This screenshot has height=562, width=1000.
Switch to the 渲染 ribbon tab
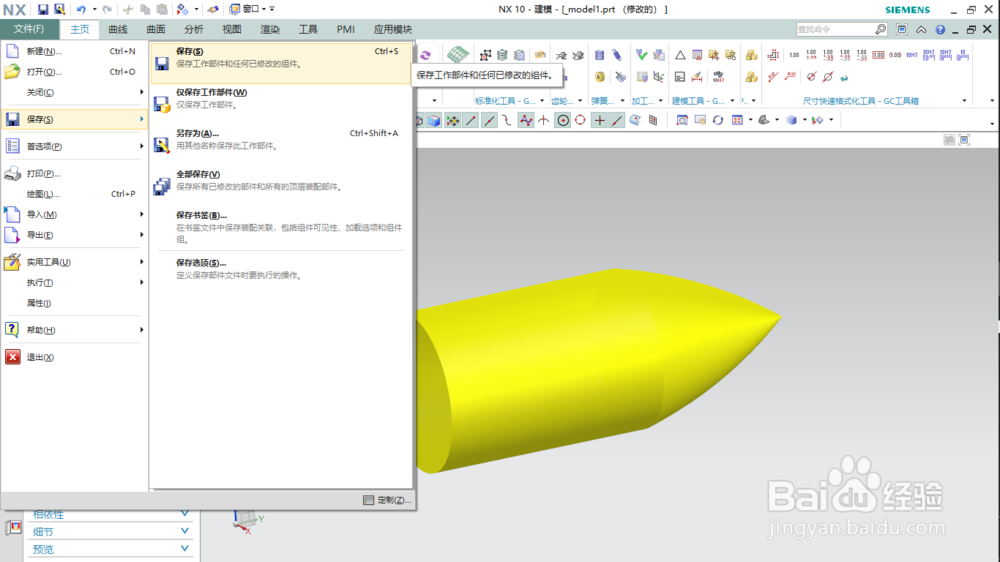[270, 29]
